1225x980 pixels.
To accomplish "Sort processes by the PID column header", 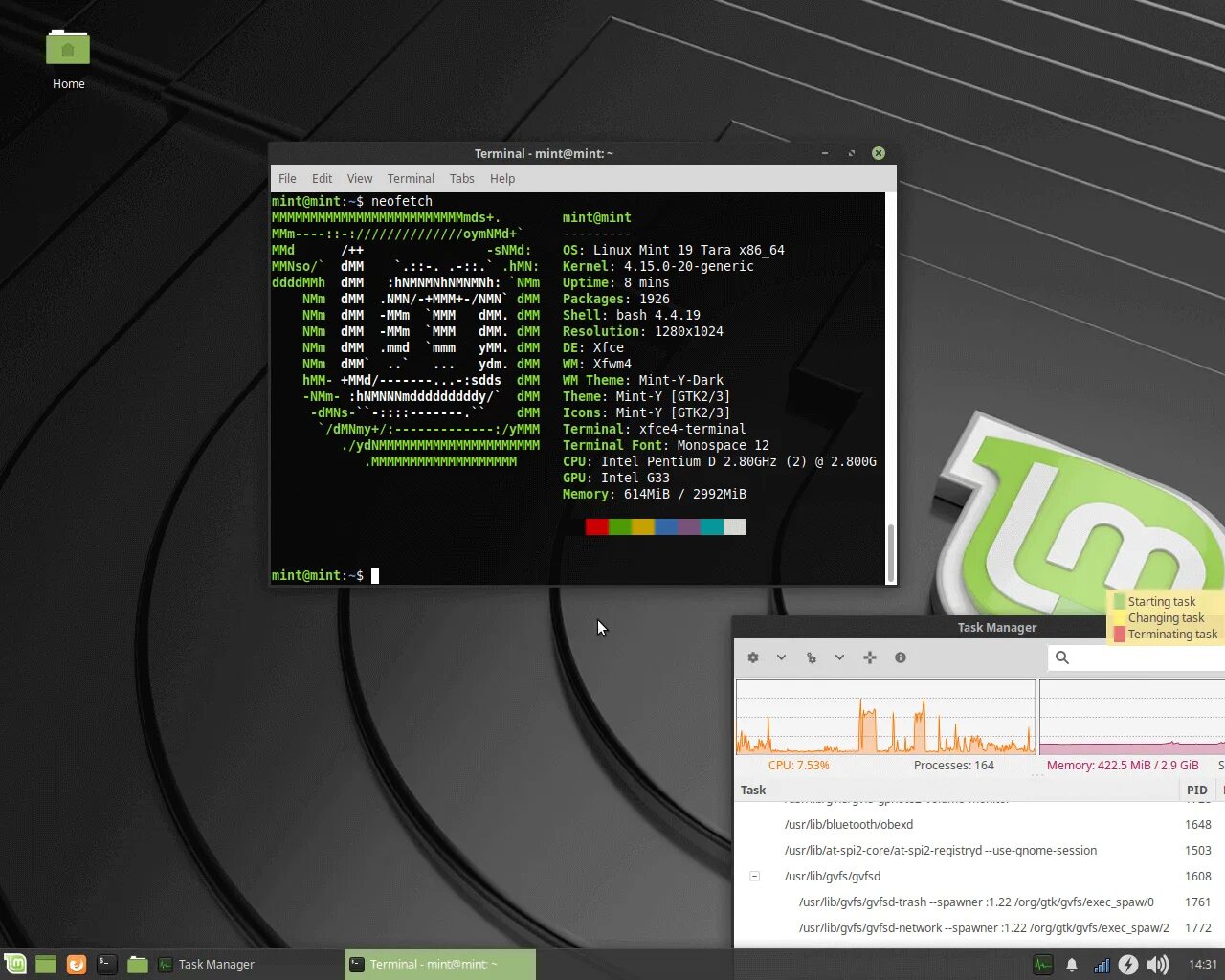I will (1196, 790).
